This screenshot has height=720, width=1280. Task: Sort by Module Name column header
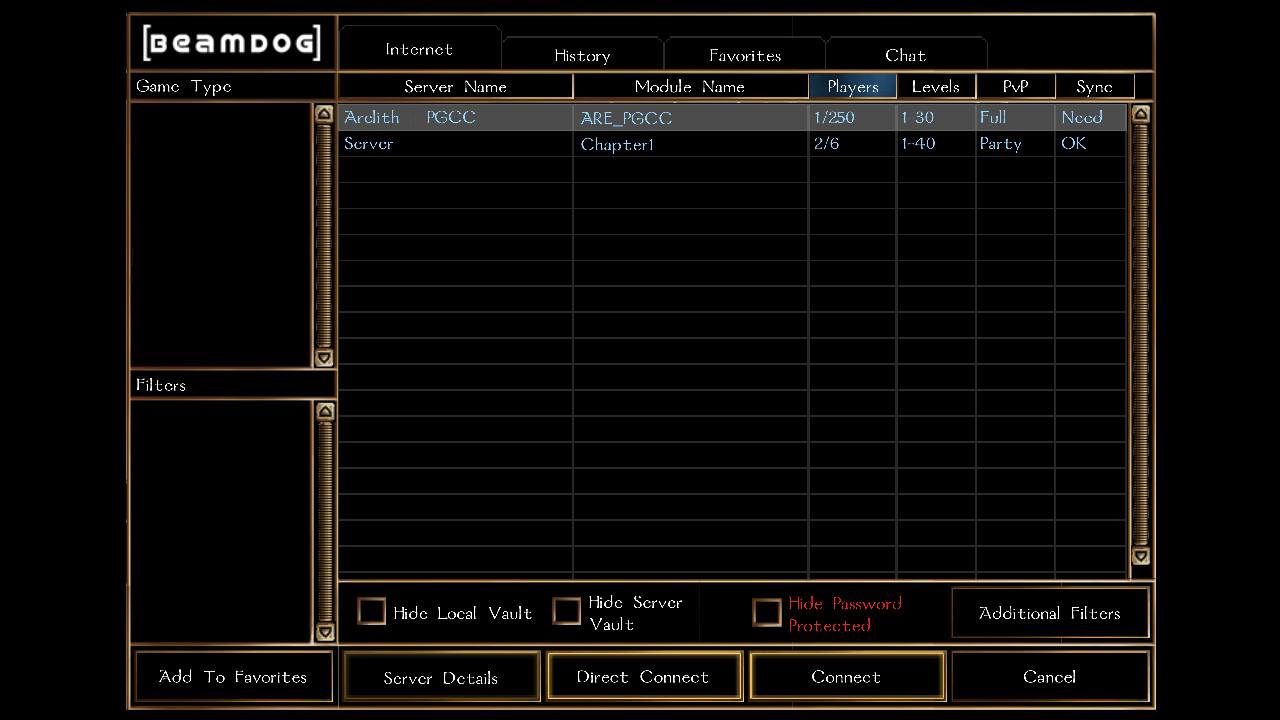(x=690, y=87)
